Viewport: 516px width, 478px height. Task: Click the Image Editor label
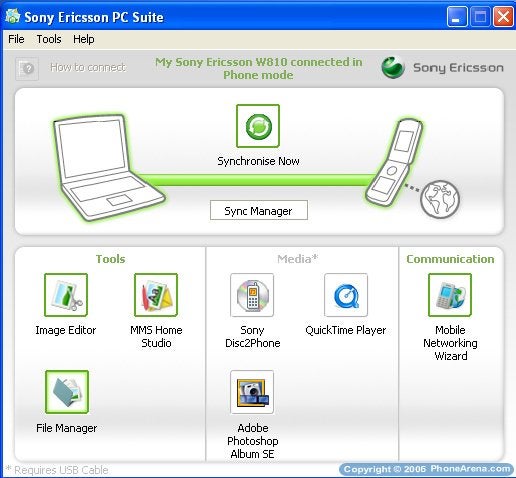(x=66, y=330)
